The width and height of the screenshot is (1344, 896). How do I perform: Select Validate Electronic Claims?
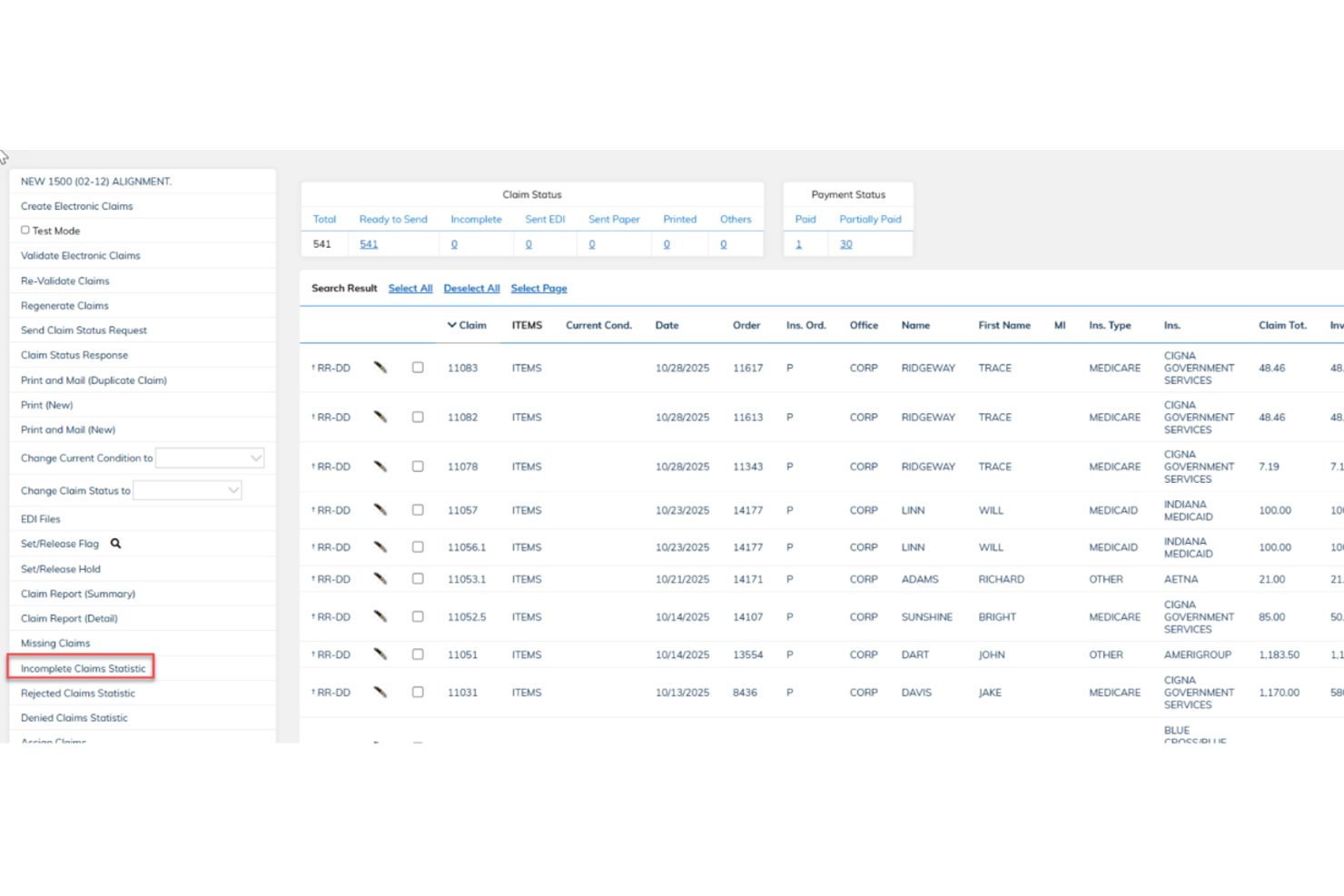(x=81, y=256)
